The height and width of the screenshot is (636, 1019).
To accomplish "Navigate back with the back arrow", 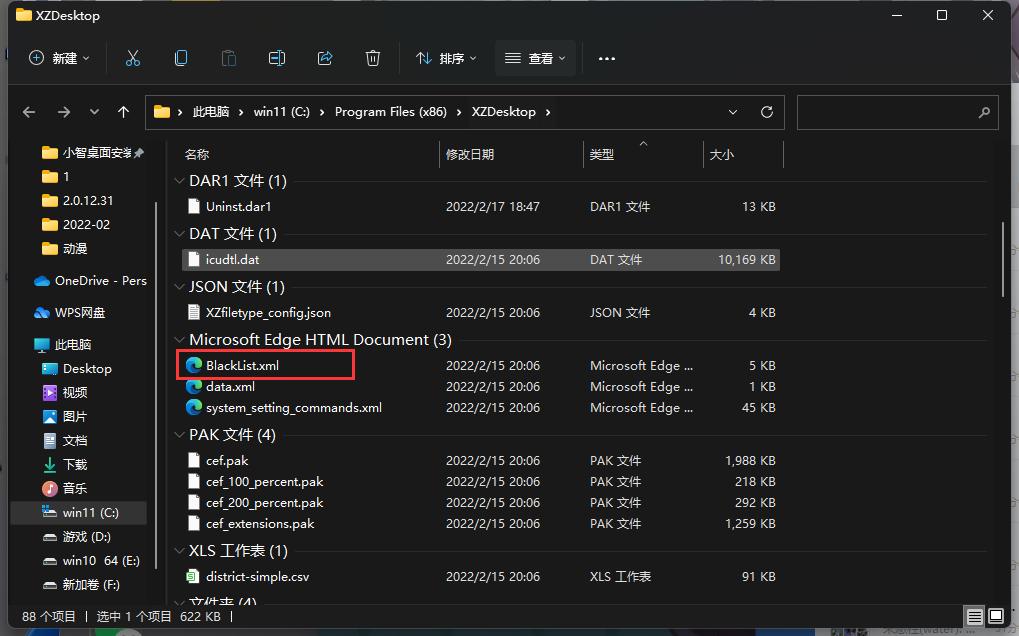I will pyautogui.click(x=29, y=112).
